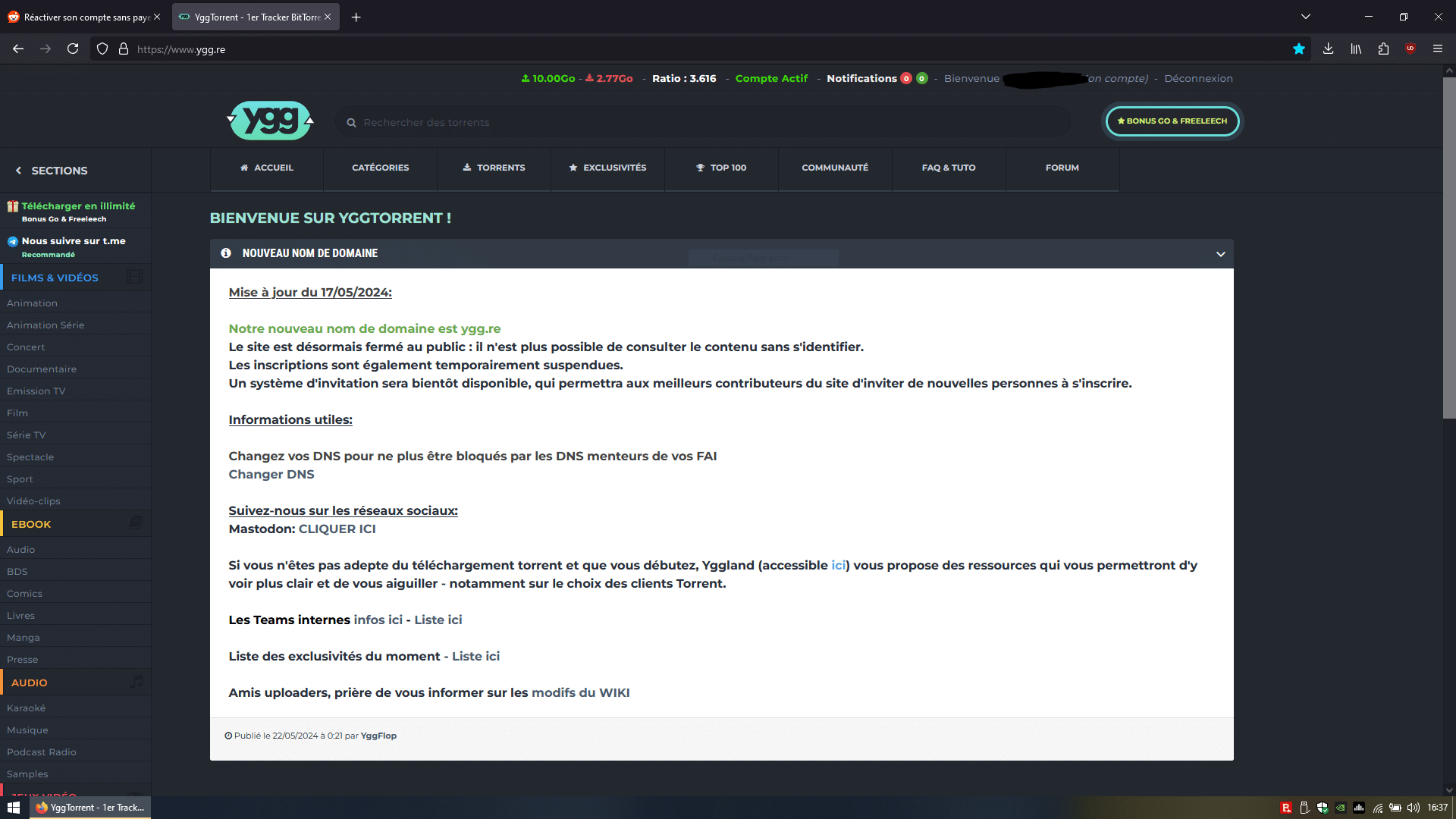The image size is (1456, 819).
Task: Open the Firefox library icon
Action: (x=1356, y=49)
